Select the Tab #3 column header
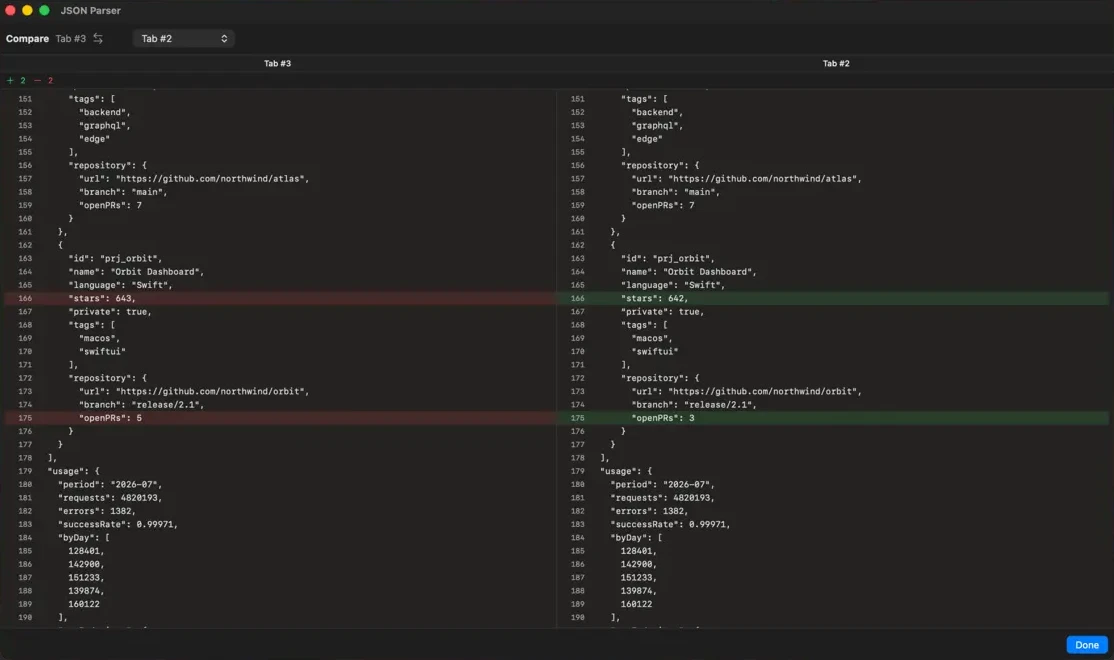Viewport: 1114px width, 660px height. point(277,63)
